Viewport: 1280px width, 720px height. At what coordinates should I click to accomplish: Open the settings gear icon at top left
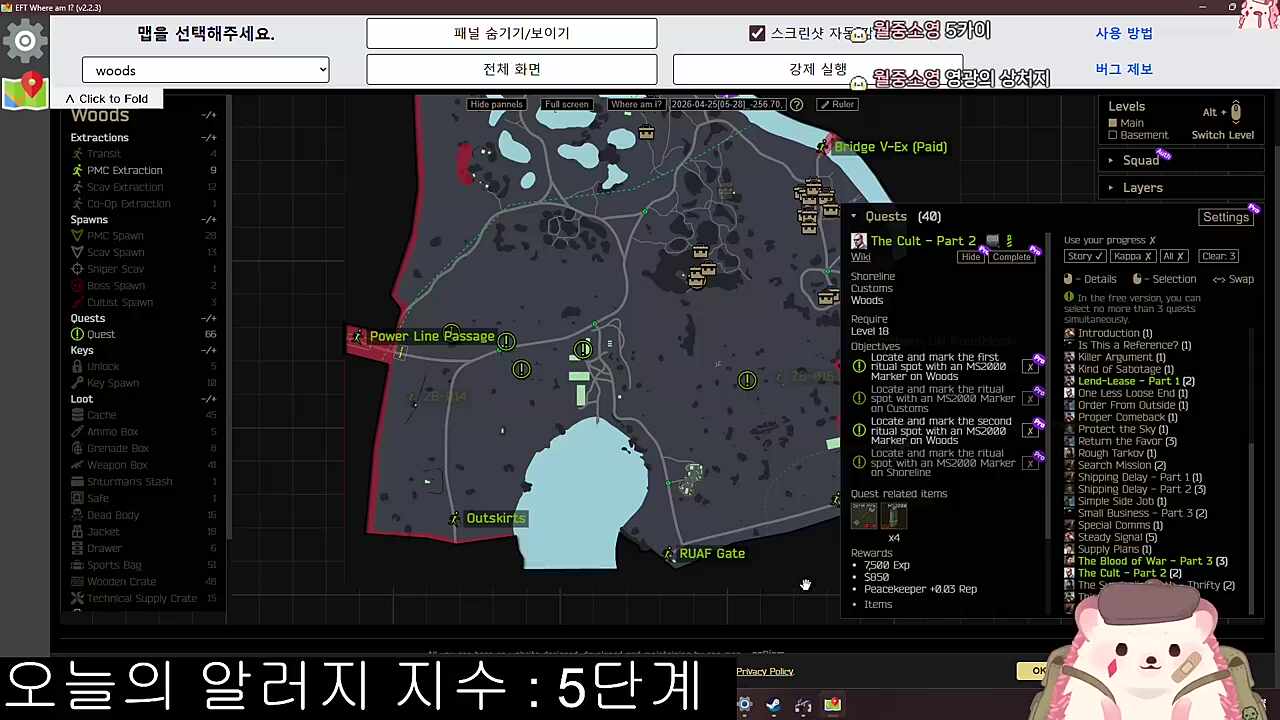tap(25, 41)
